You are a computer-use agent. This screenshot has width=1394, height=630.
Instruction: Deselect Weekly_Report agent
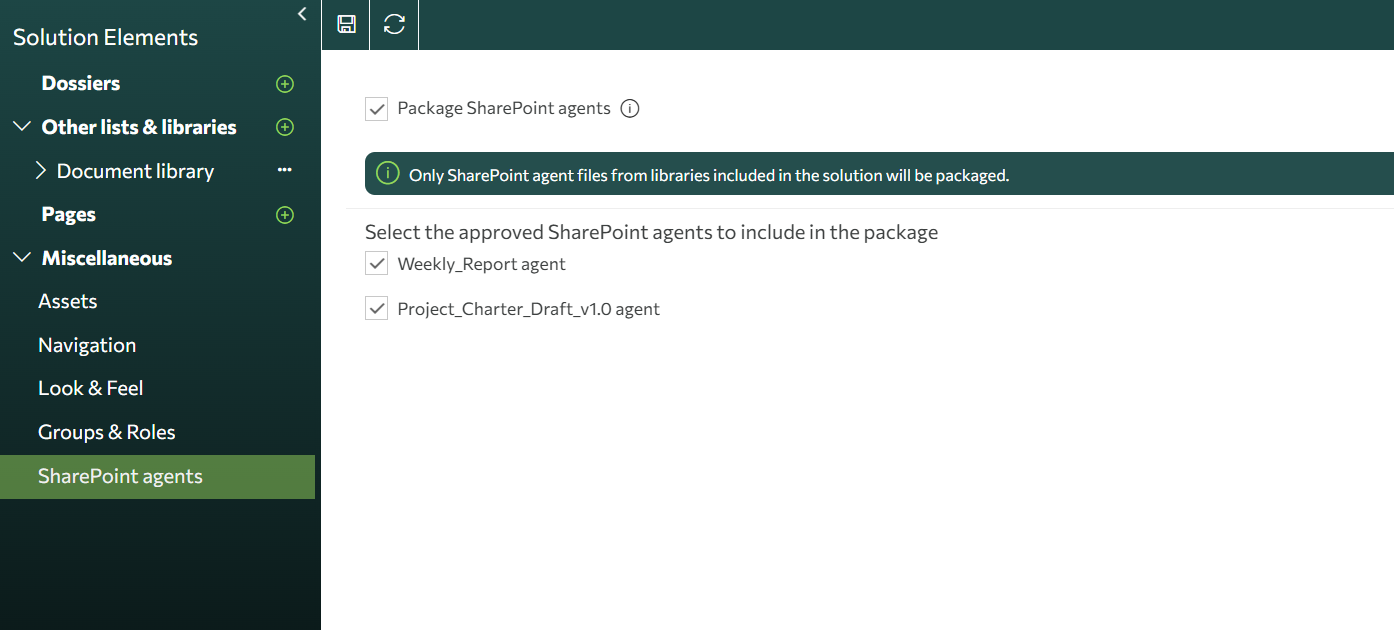click(376, 263)
